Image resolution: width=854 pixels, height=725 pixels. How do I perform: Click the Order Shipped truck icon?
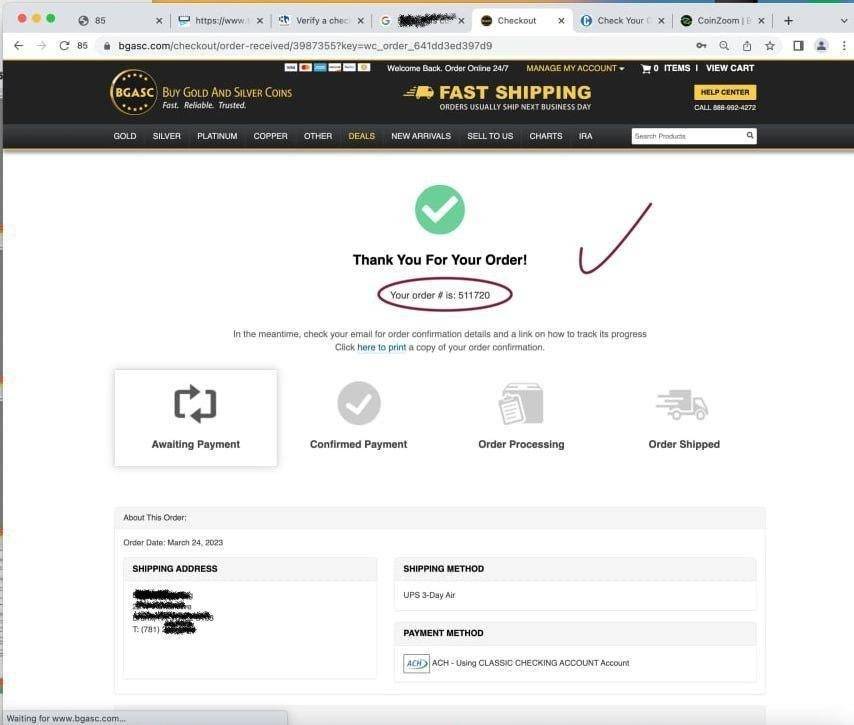[682, 405]
